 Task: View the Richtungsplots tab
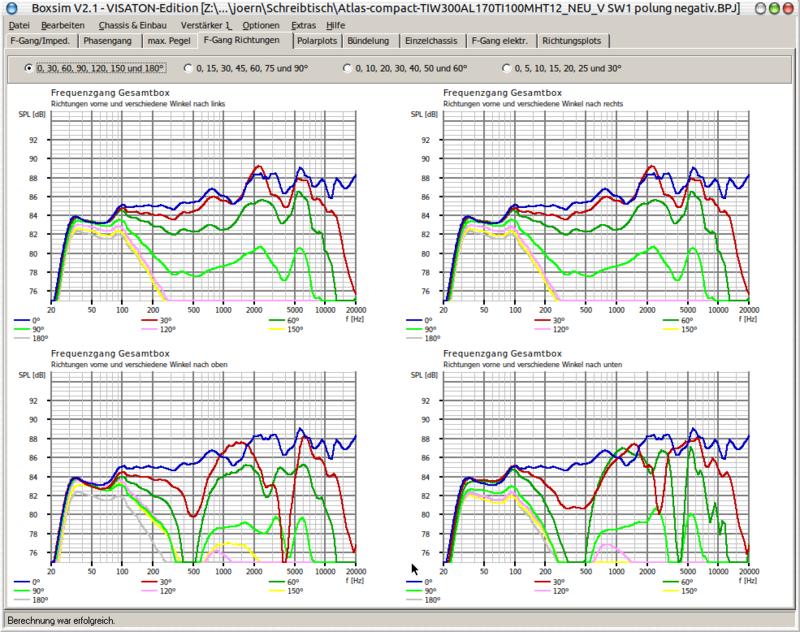[x=575, y=41]
